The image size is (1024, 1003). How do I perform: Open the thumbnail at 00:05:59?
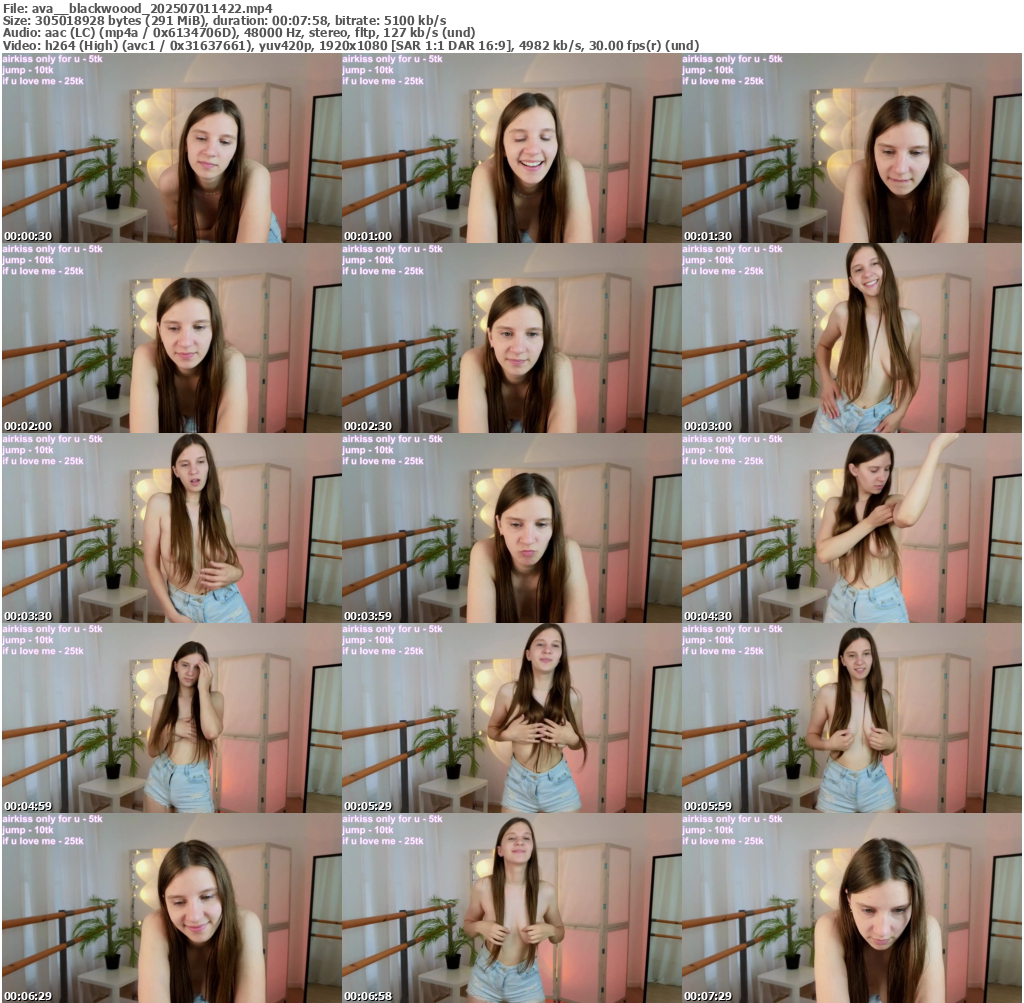coord(851,718)
